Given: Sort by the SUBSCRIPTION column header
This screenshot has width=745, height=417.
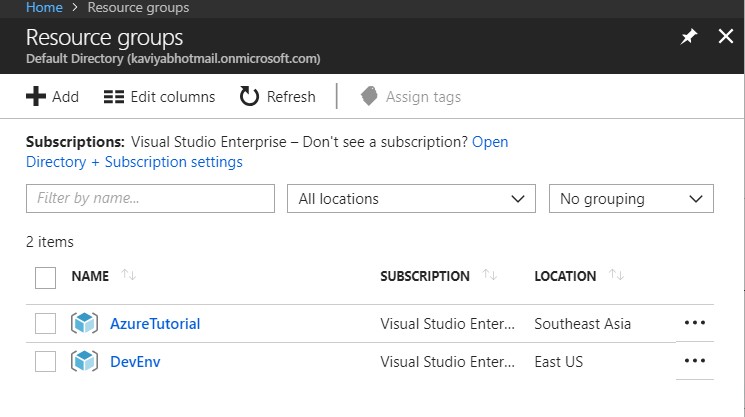Looking at the screenshot, I should 424,276.
